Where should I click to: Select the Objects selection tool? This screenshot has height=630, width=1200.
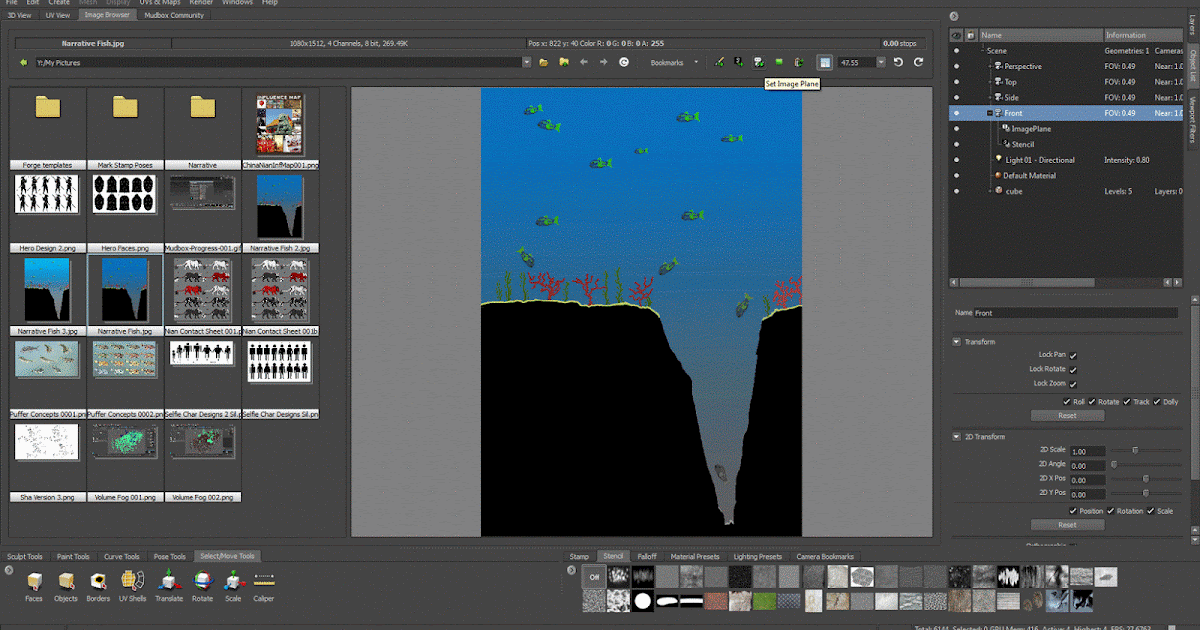pyautogui.click(x=66, y=582)
